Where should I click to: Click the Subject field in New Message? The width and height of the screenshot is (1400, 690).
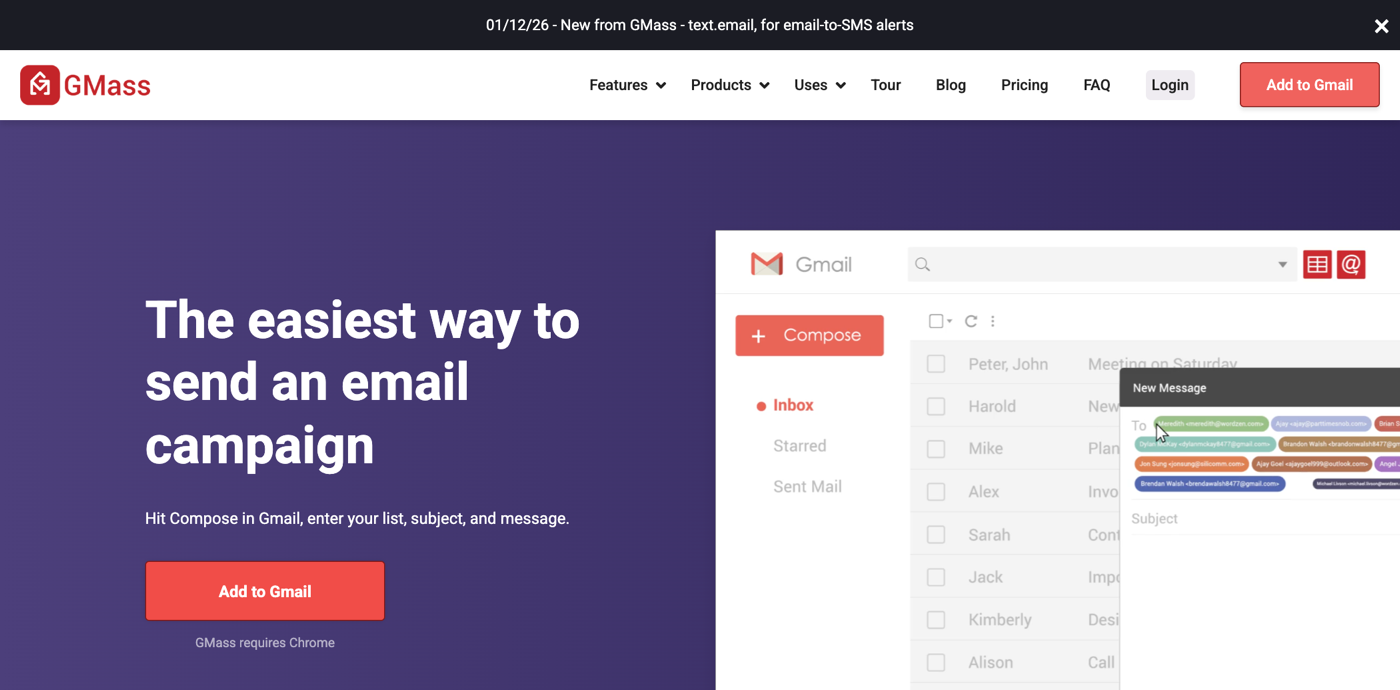point(1265,519)
